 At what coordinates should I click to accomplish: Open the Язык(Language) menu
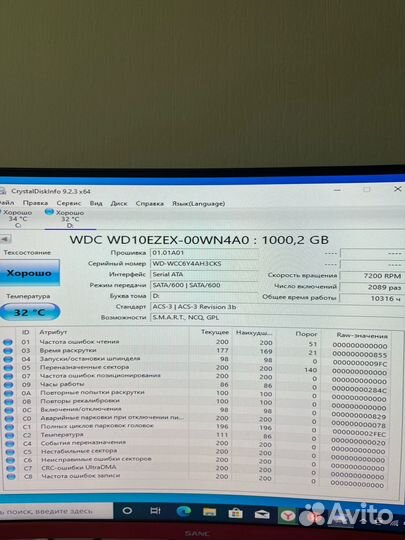pos(198,204)
